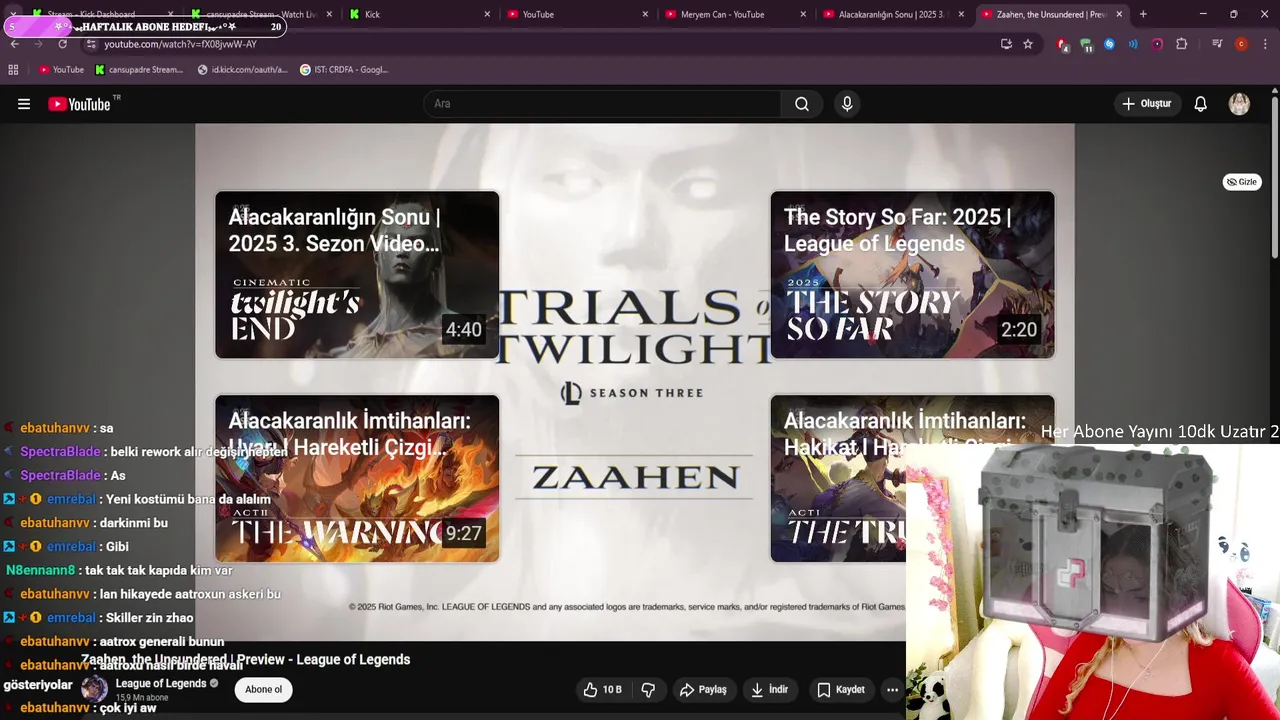This screenshot has height=720, width=1280.
Task: Open more actions three-dot menu
Action: click(892, 690)
